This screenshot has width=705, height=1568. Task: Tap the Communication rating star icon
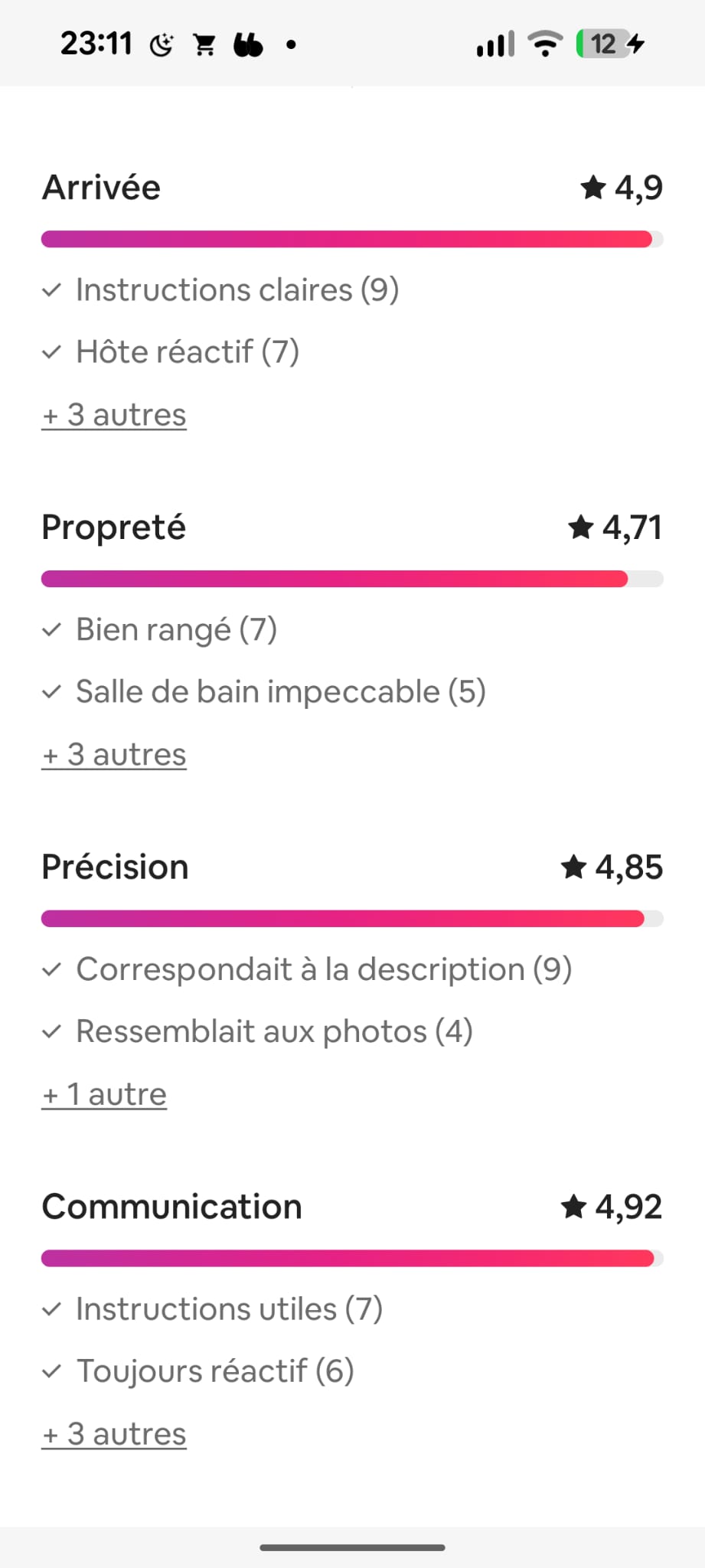(x=574, y=1207)
